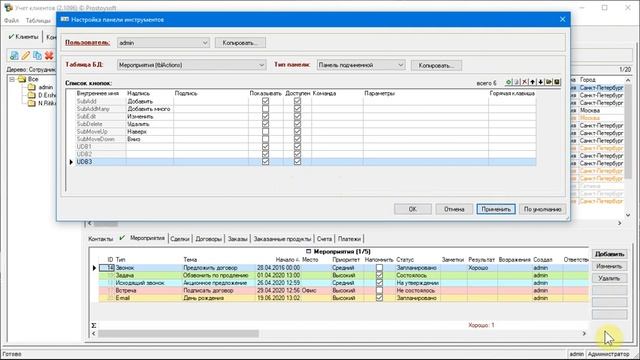Toggle Показывать checkbox for the SubMoveDown row
This screenshot has width=640, height=360.
(265, 139)
